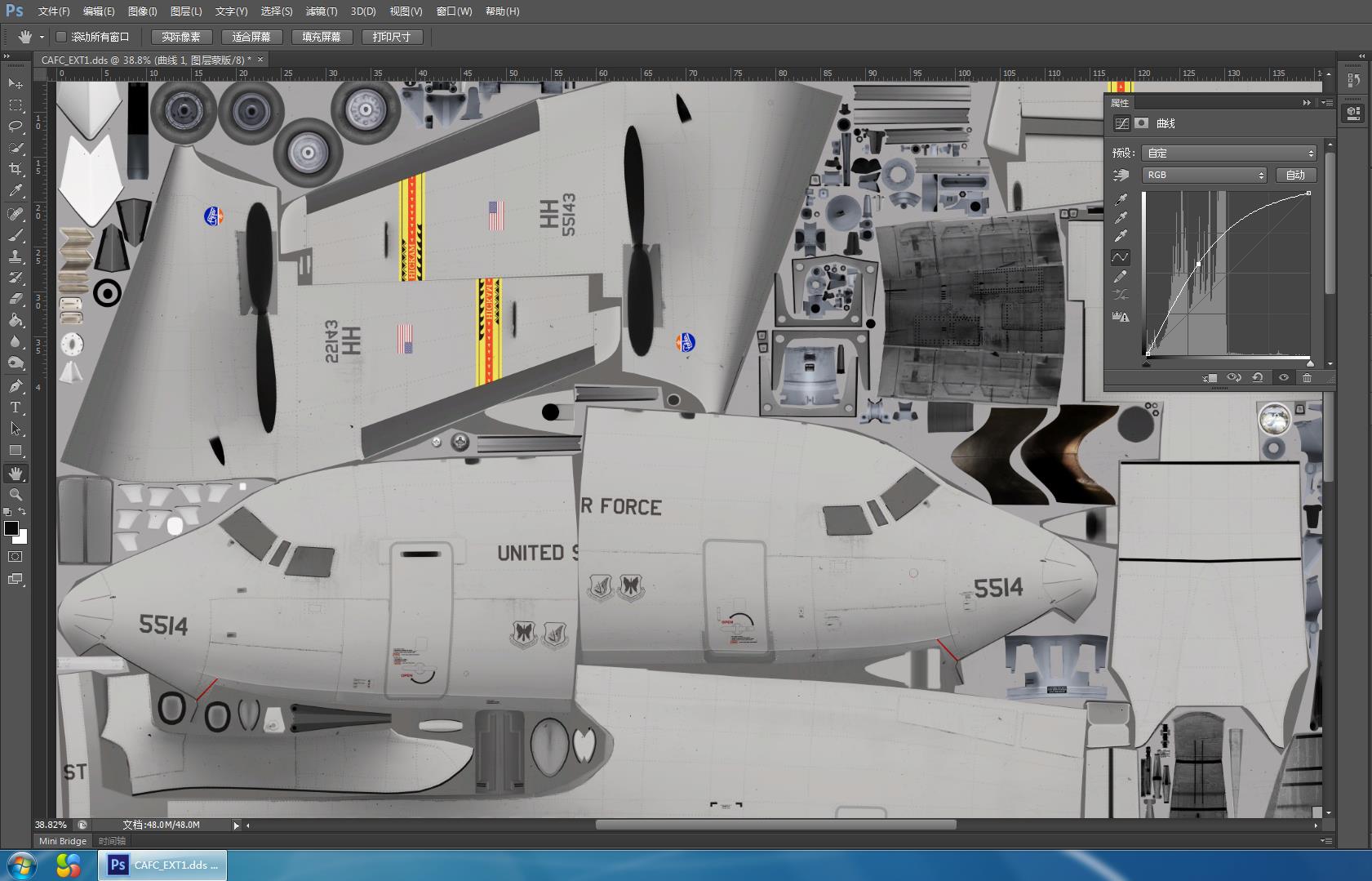
Task: Select the Crop tool
Action: [x=16, y=169]
